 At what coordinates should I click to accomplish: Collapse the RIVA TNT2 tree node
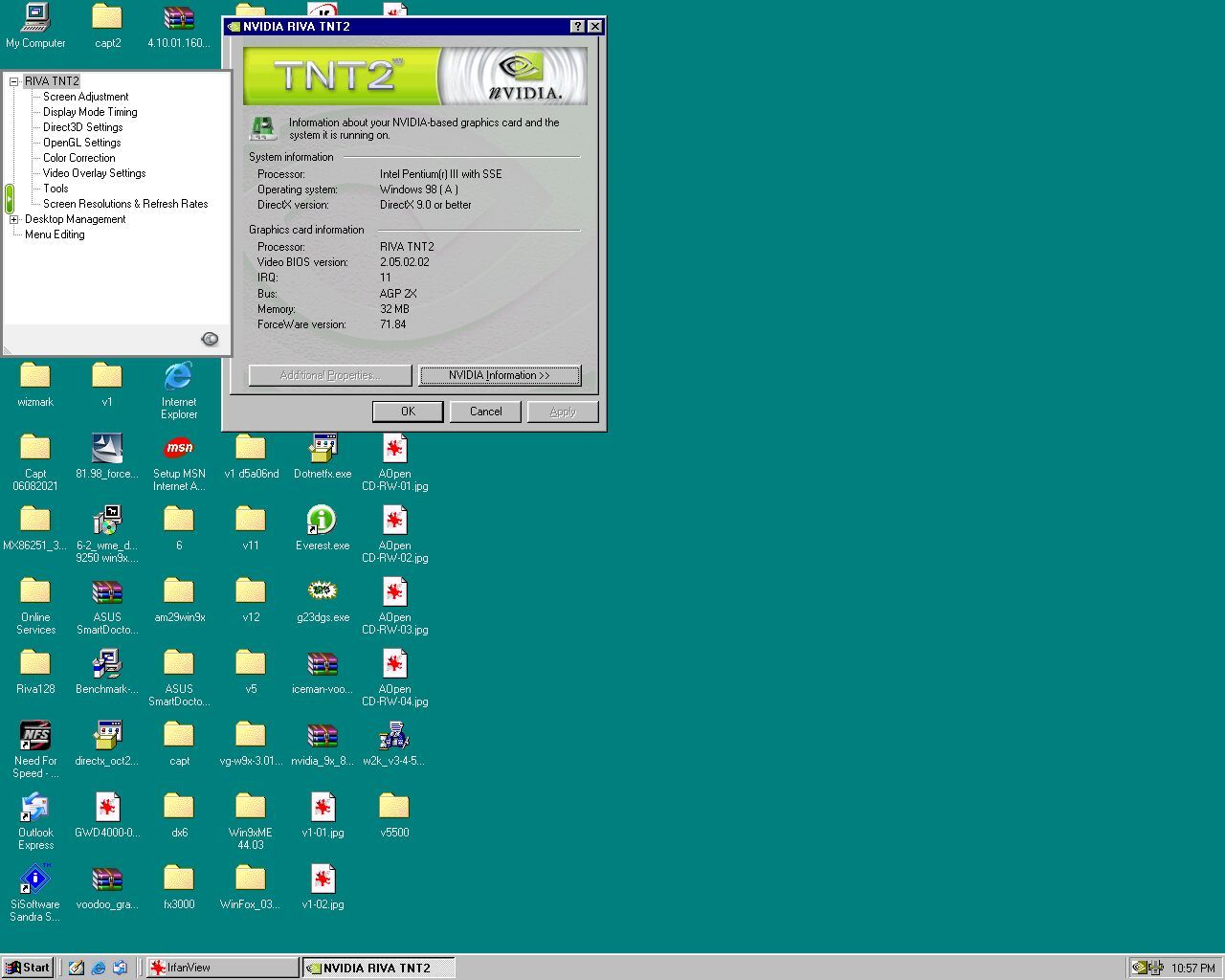click(14, 81)
